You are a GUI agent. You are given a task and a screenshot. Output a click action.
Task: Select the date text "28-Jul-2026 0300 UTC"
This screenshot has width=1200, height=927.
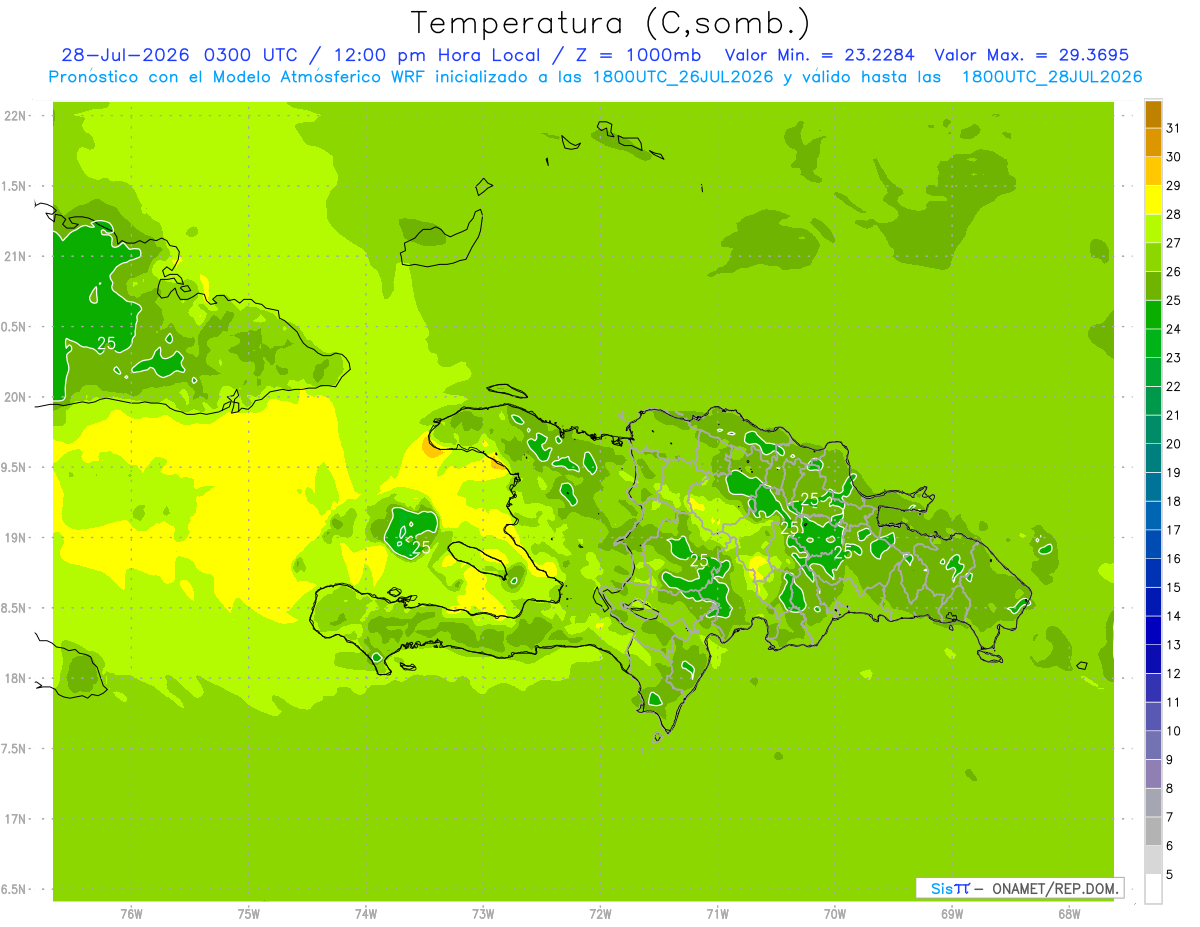point(176,55)
